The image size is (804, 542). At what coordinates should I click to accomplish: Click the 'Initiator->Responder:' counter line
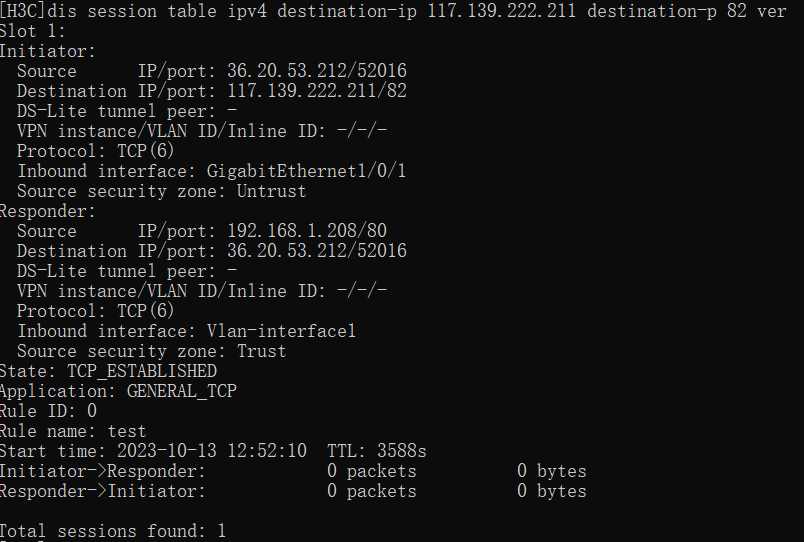tap(102, 471)
